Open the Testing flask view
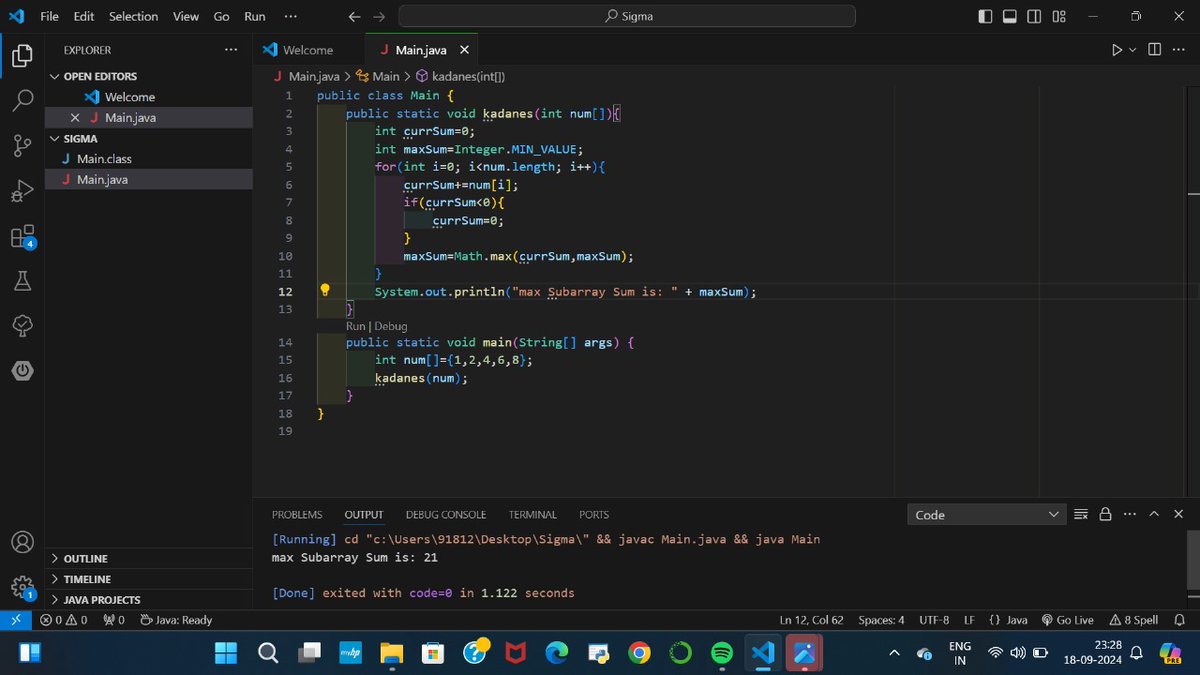 [22, 282]
